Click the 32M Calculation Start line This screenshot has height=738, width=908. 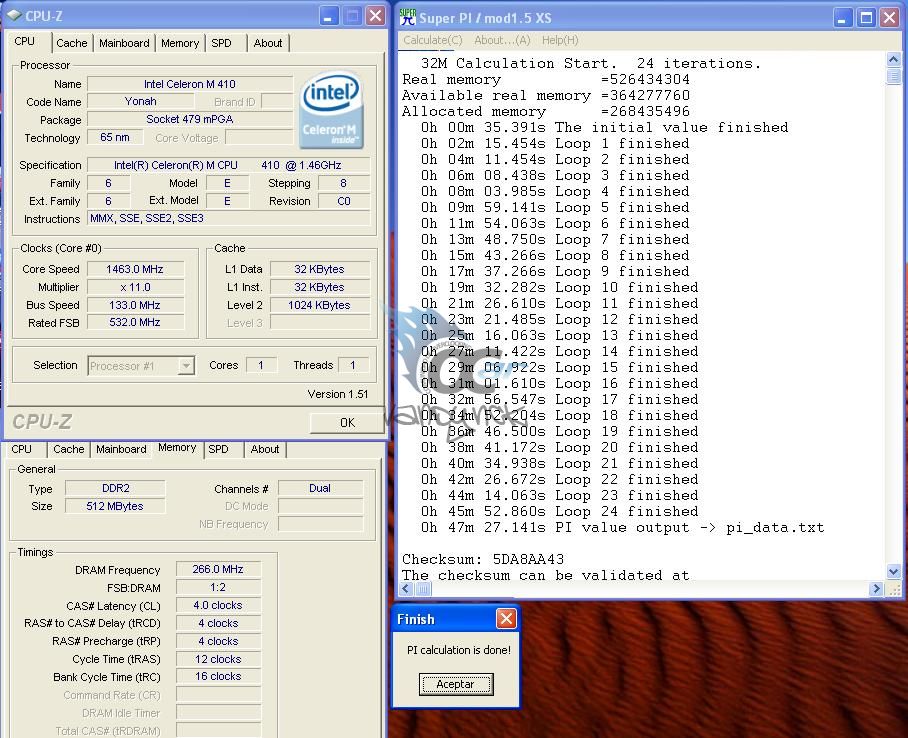click(591, 63)
